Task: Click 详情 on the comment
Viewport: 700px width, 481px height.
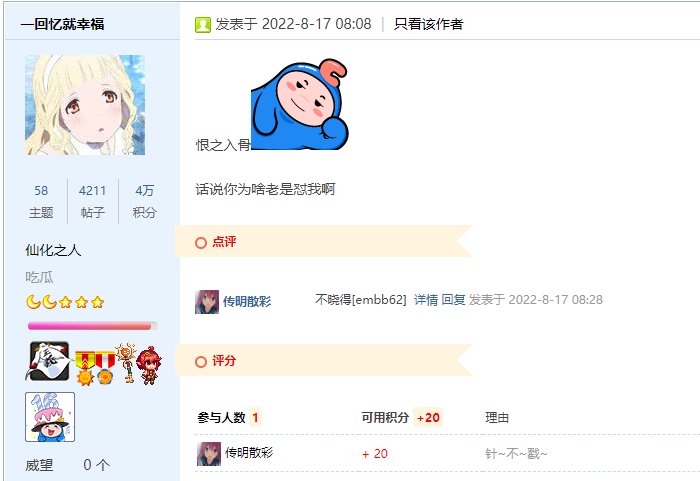Action: pos(426,300)
